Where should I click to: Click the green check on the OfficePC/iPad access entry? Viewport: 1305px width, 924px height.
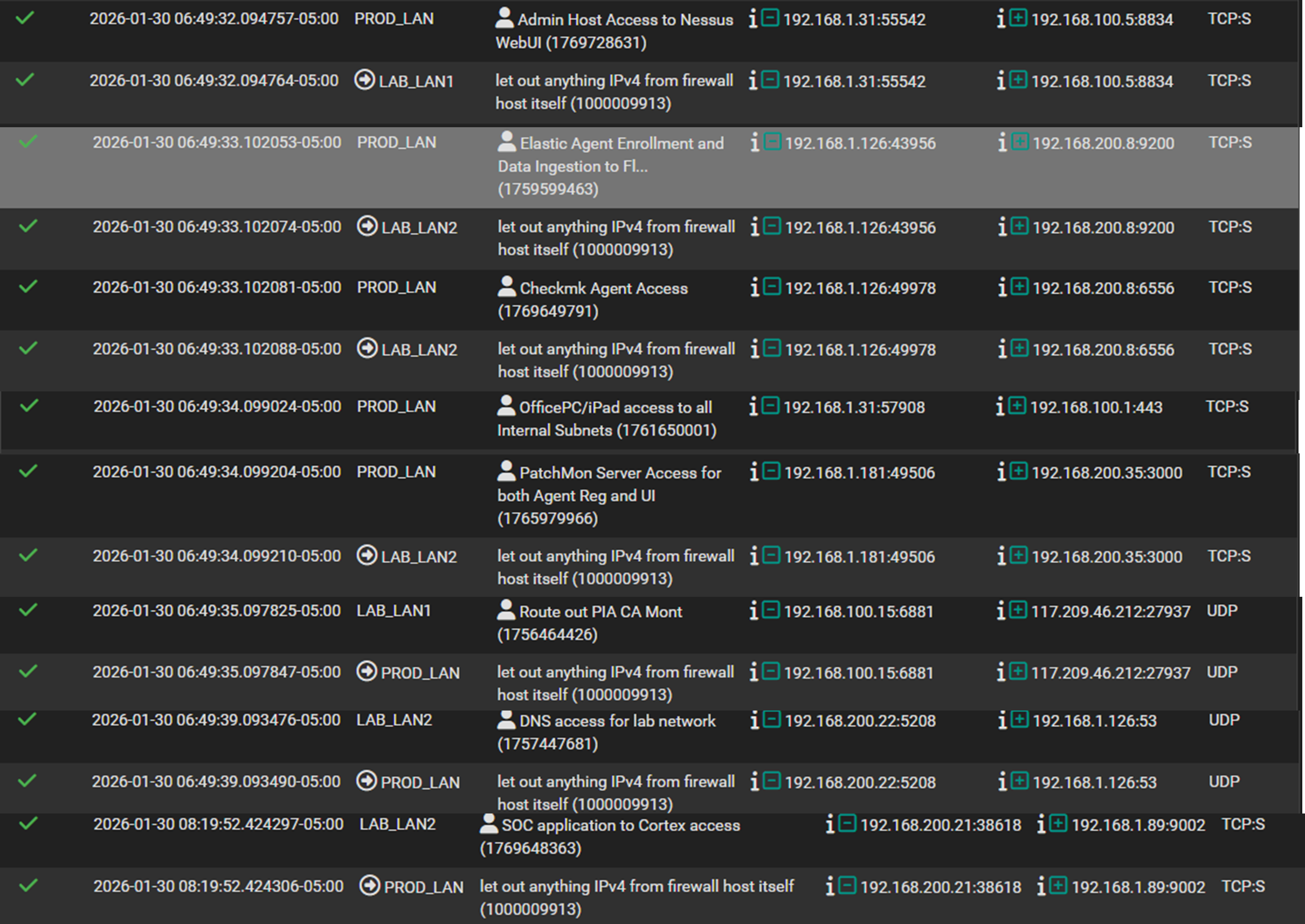point(27,406)
